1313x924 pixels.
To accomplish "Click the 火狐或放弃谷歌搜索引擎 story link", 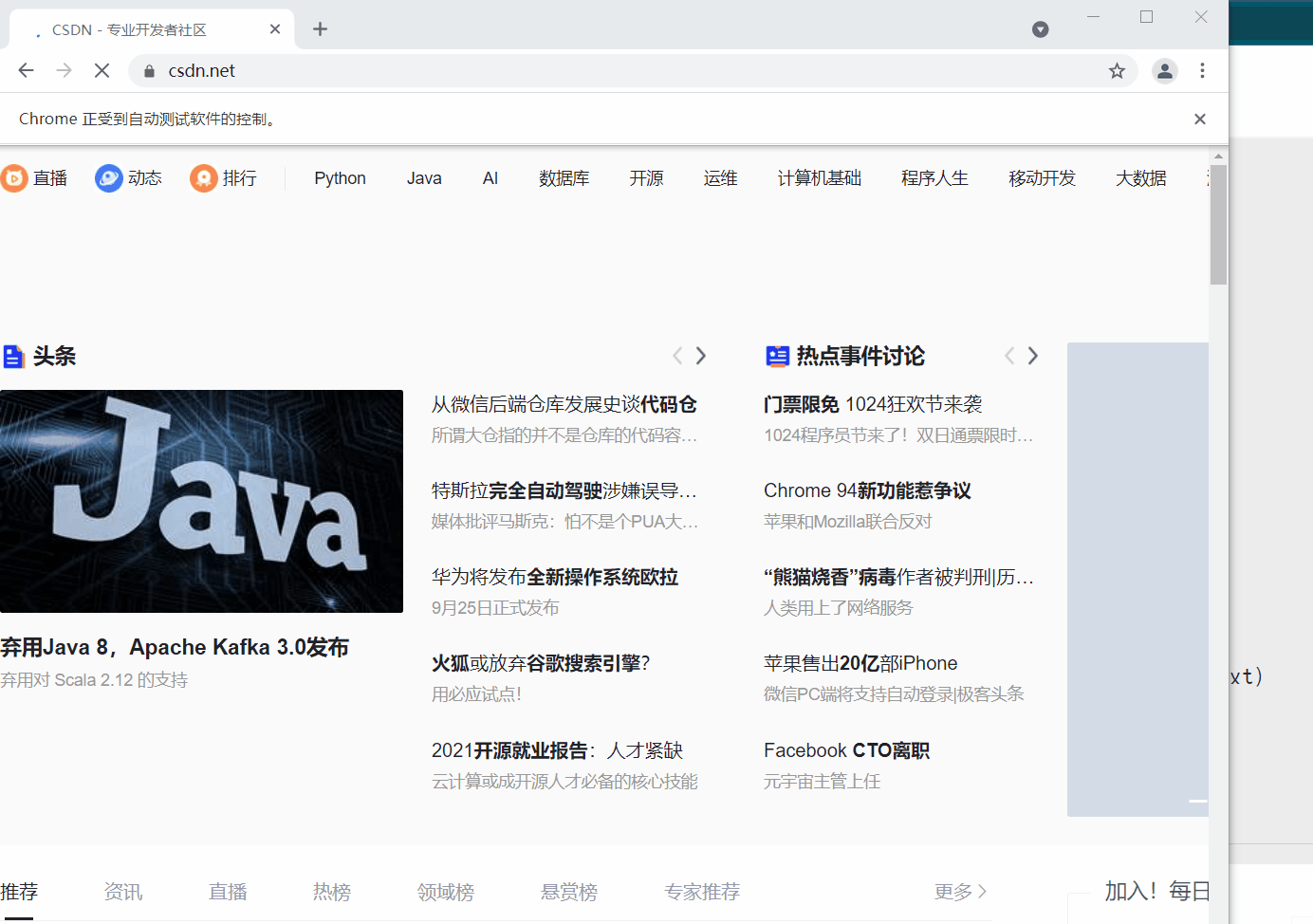I will (542, 662).
